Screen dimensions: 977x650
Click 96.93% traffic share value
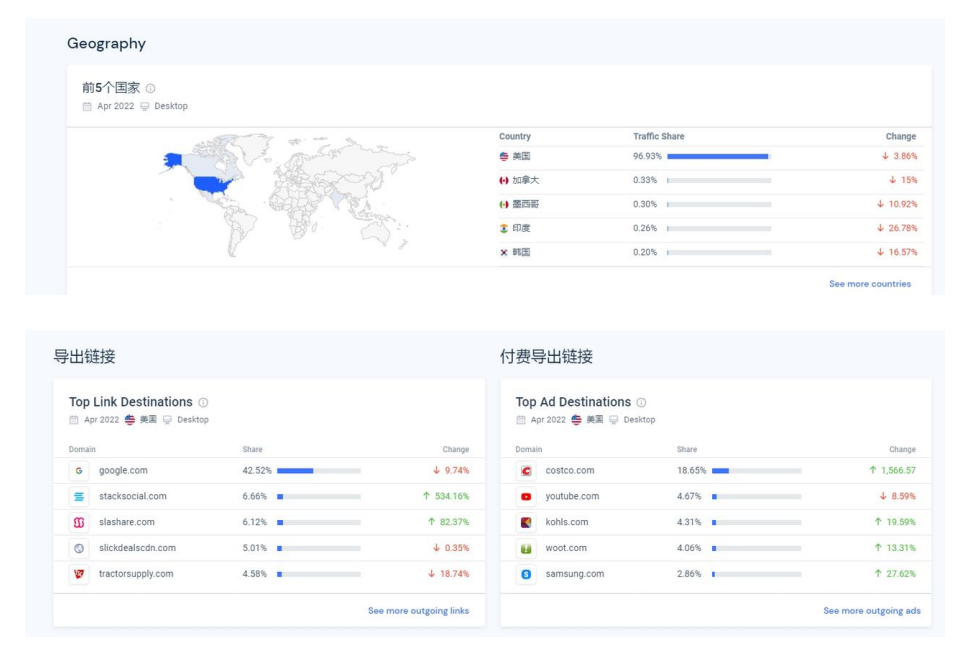click(647, 156)
